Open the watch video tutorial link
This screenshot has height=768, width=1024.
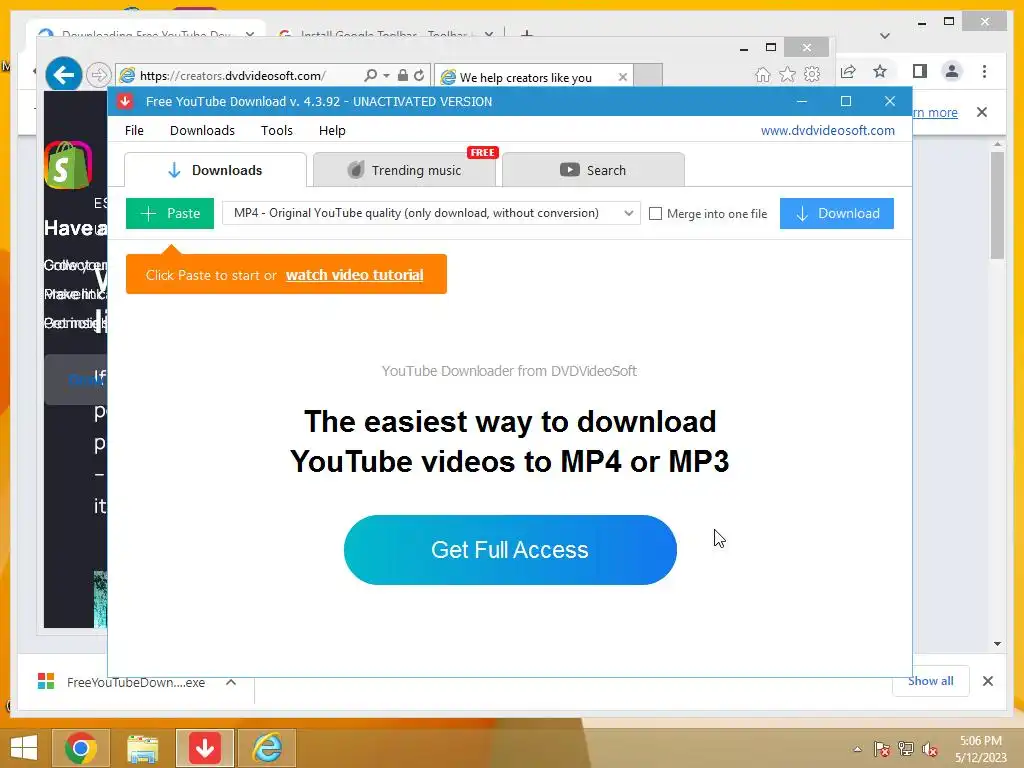tap(355, 275)
